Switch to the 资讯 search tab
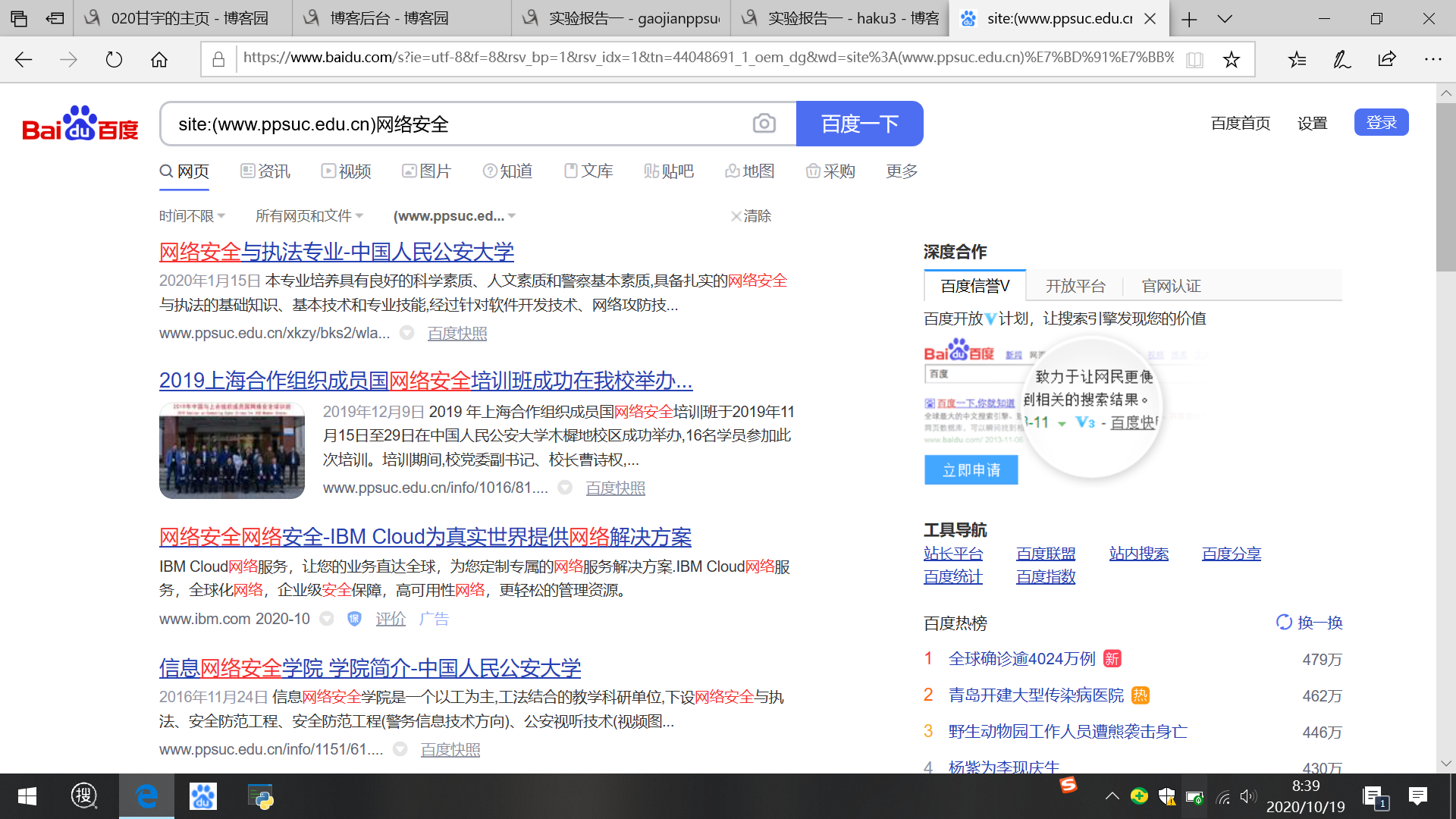Screen dimensions: 1456x819 coord(265,171)
